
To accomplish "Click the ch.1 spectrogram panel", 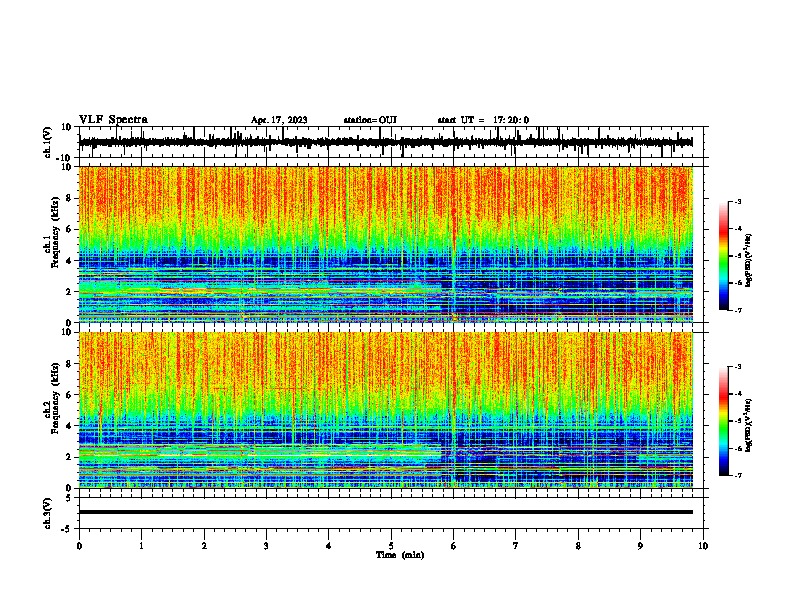I will [385, 244].
